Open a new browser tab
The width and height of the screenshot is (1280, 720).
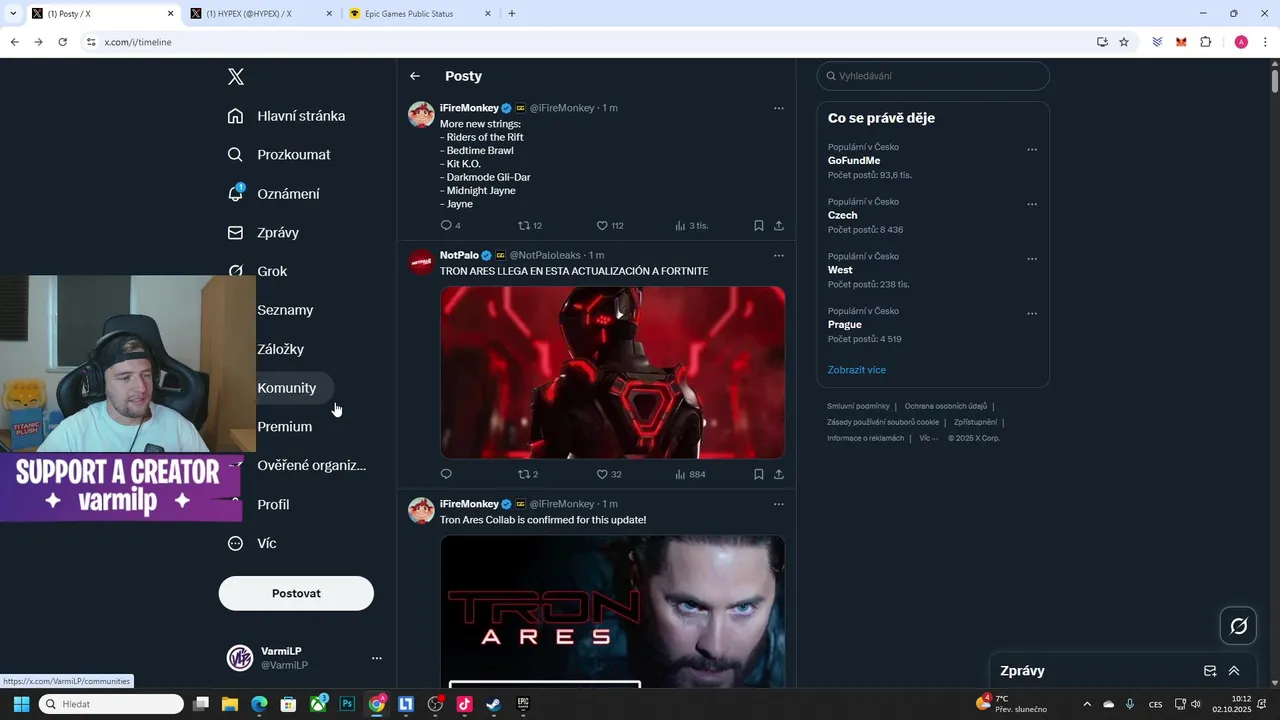pyautogui.click(x=512, y=14)
